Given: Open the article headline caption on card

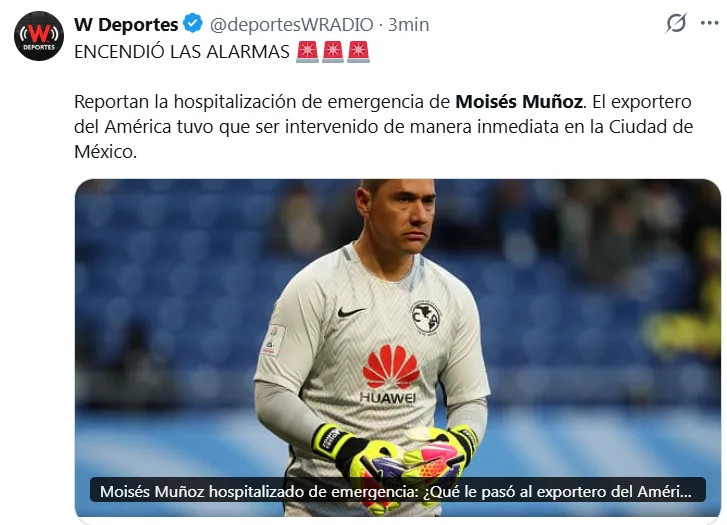Looking at the screenshot, I should (x=397, y=491).
